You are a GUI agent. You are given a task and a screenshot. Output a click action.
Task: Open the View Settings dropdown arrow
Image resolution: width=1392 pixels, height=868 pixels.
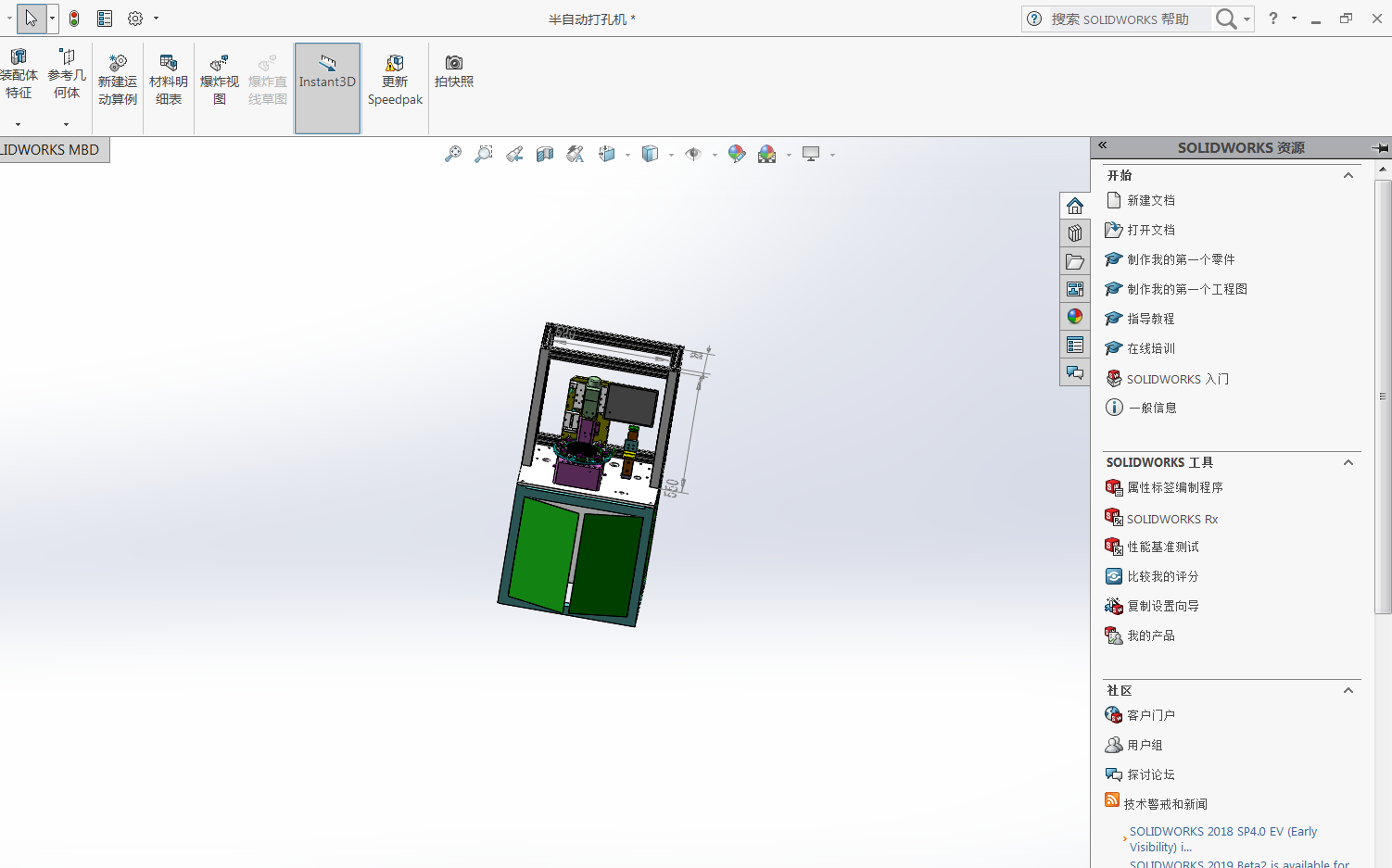pyautogui.click(x=832, y=155)
